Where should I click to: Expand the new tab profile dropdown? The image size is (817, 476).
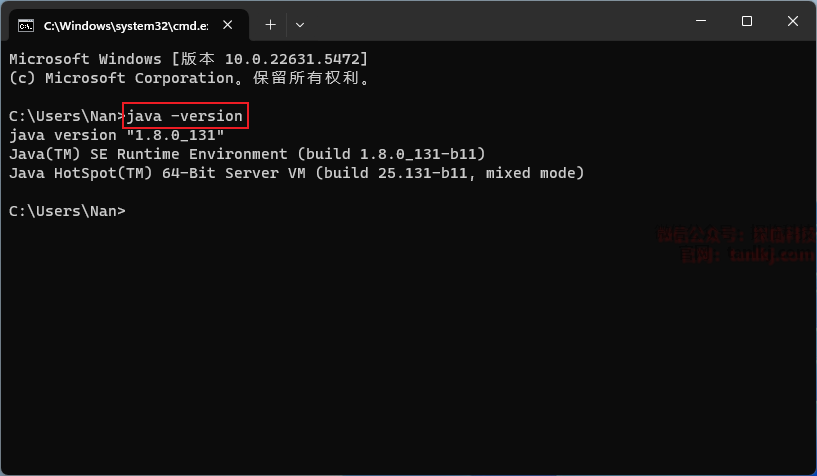(300, 23)
